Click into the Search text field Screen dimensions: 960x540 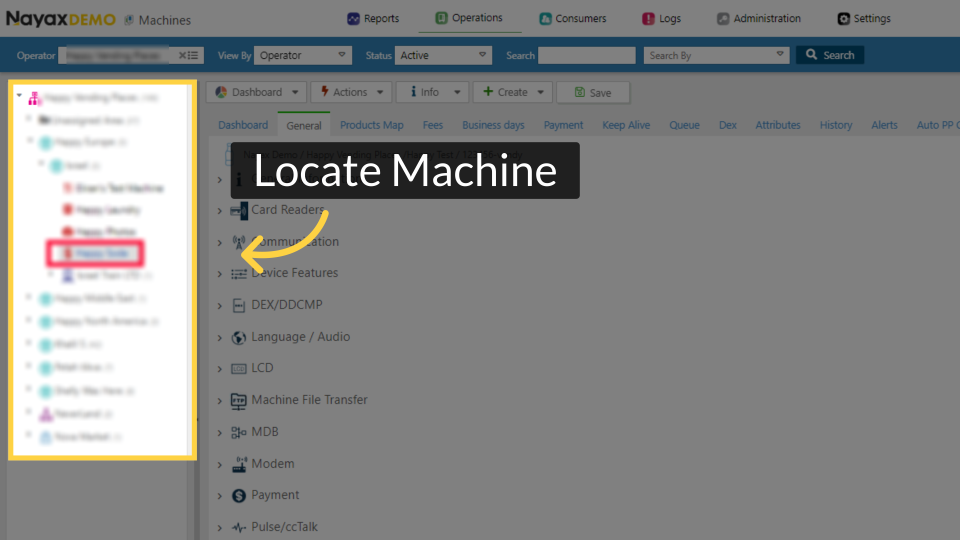pos(586,56)
